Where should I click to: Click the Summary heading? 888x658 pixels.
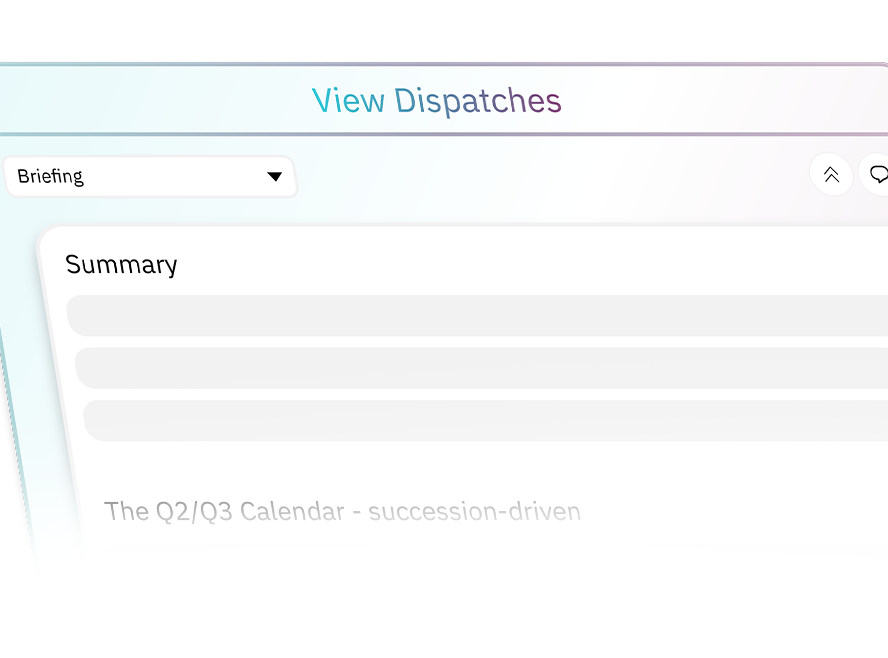point(121,264)
